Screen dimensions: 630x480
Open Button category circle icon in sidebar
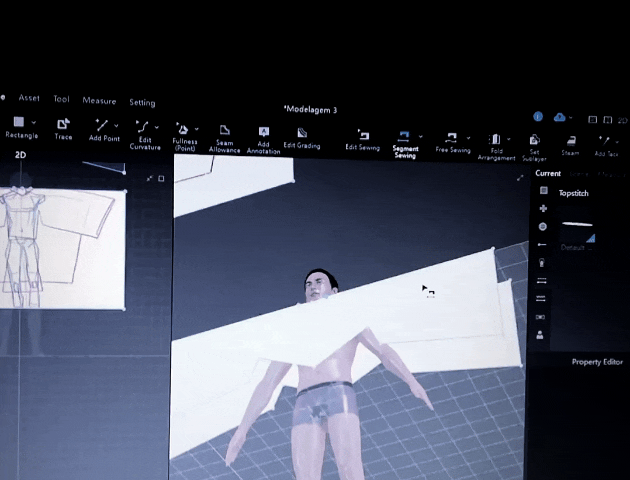[542, 227]
